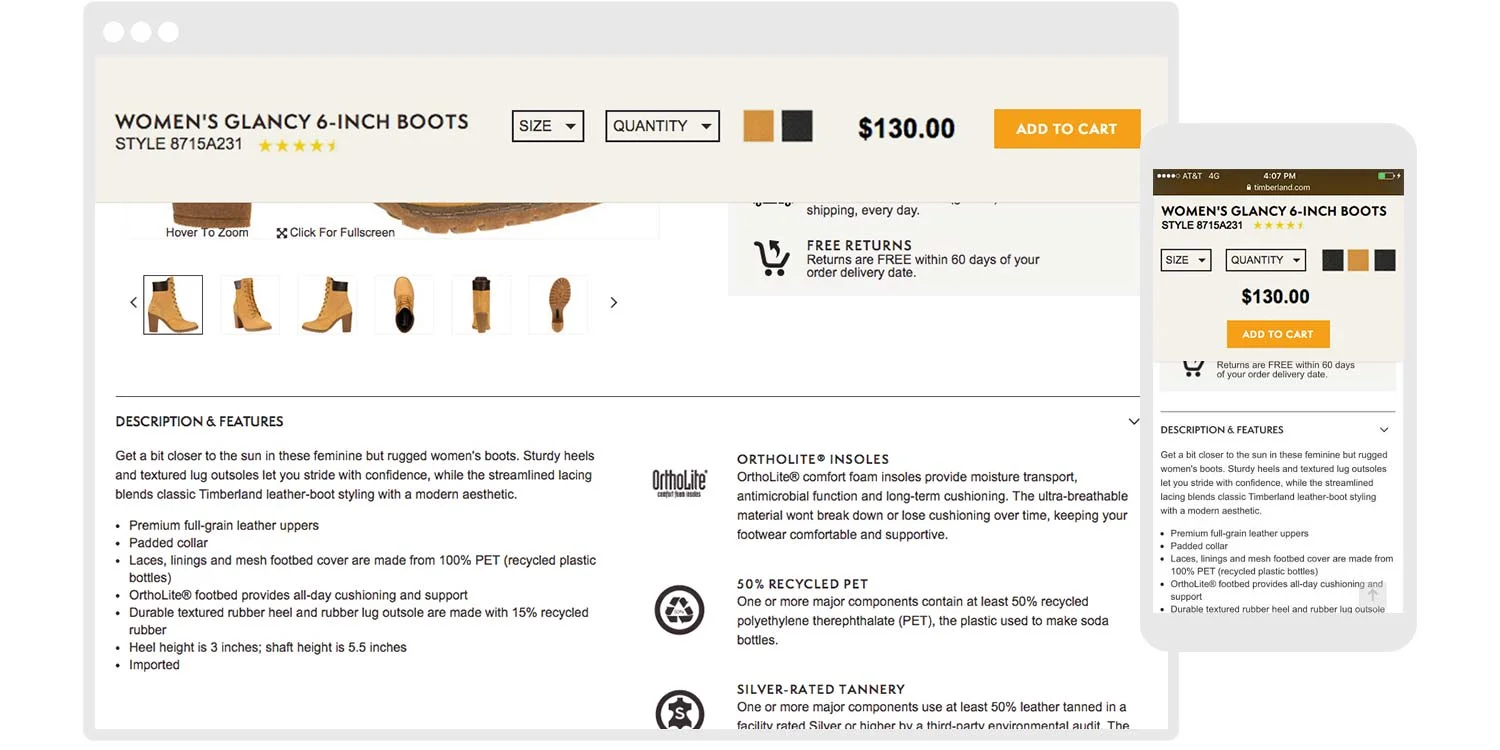This screenshot has height=750, width=1500.
Task: Click the padlock icon beside timberland.com on phone
Action: pyautogui.click(x=1249, y=188)
